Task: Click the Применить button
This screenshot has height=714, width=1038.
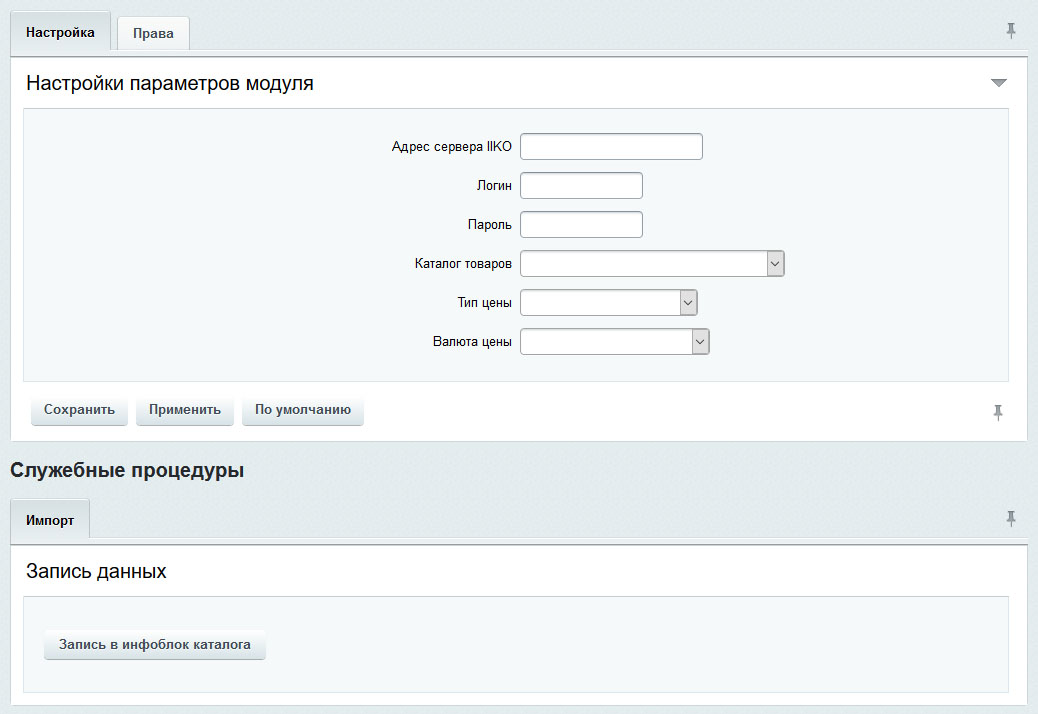Action: (x=185, y=410)
